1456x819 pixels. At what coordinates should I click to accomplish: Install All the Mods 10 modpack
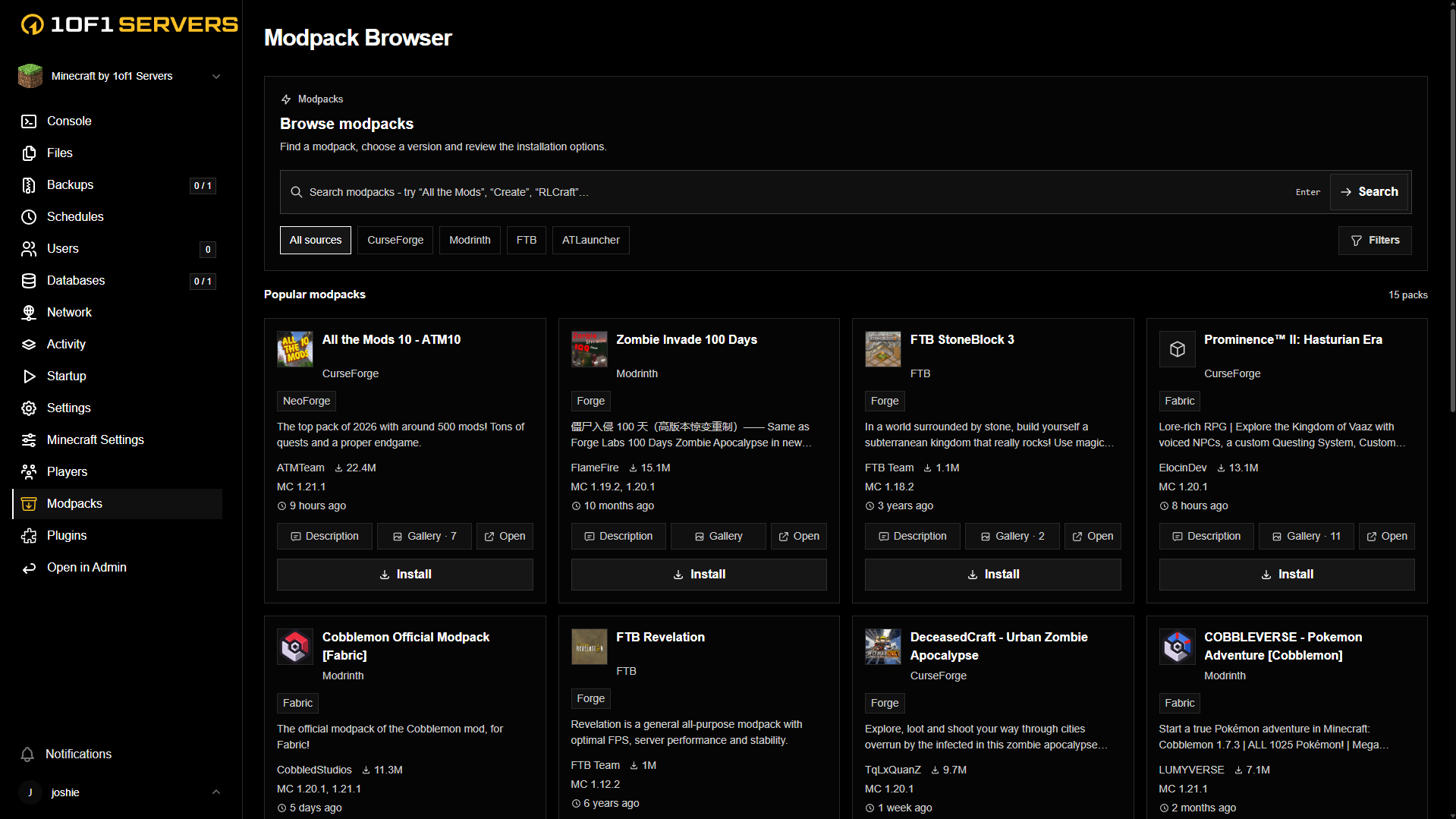(404, 575)
